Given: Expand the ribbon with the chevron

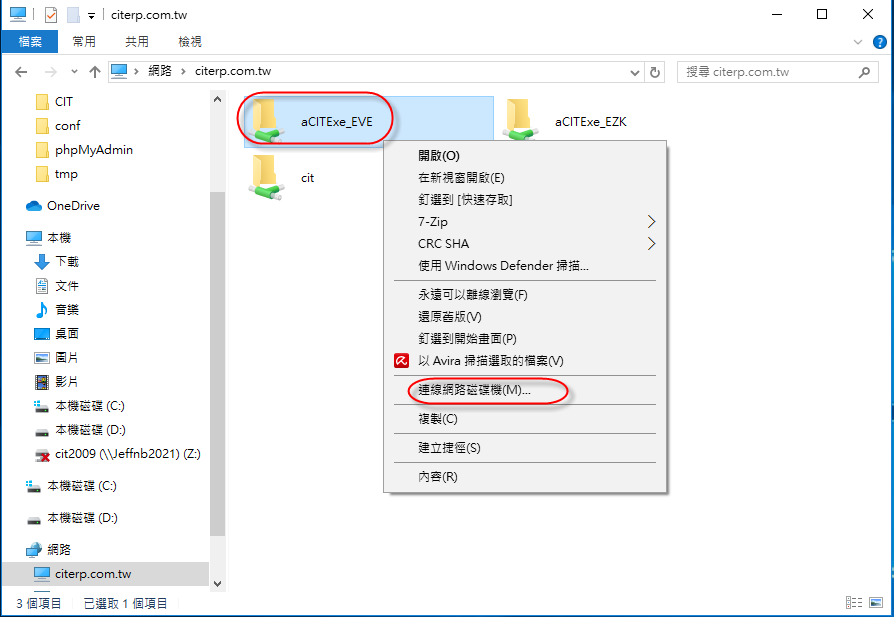Looking at the screenshot, I should click(x=858, y=42).
